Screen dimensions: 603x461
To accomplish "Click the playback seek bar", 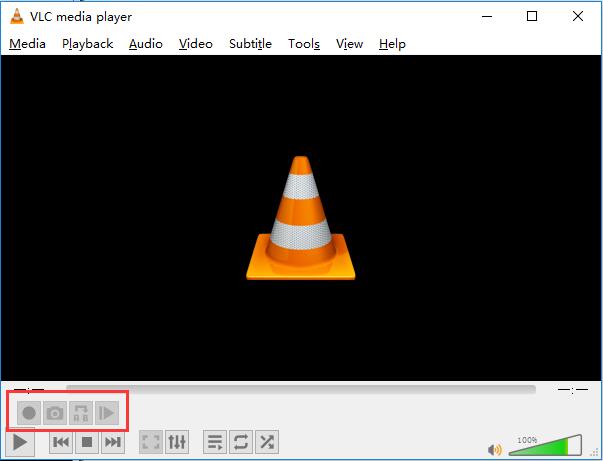I will [301, 389].
